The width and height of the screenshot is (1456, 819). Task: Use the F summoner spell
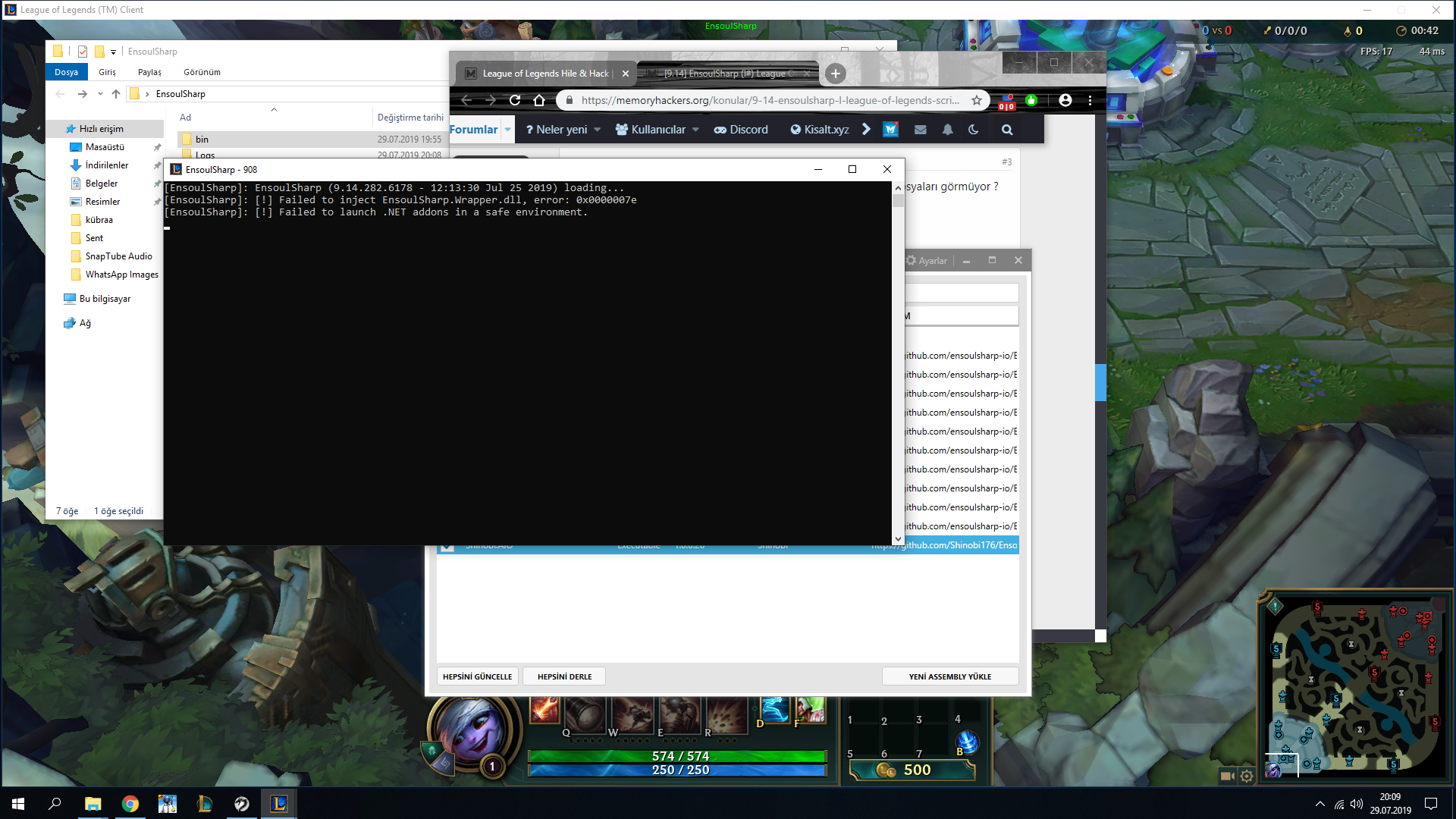810,711
